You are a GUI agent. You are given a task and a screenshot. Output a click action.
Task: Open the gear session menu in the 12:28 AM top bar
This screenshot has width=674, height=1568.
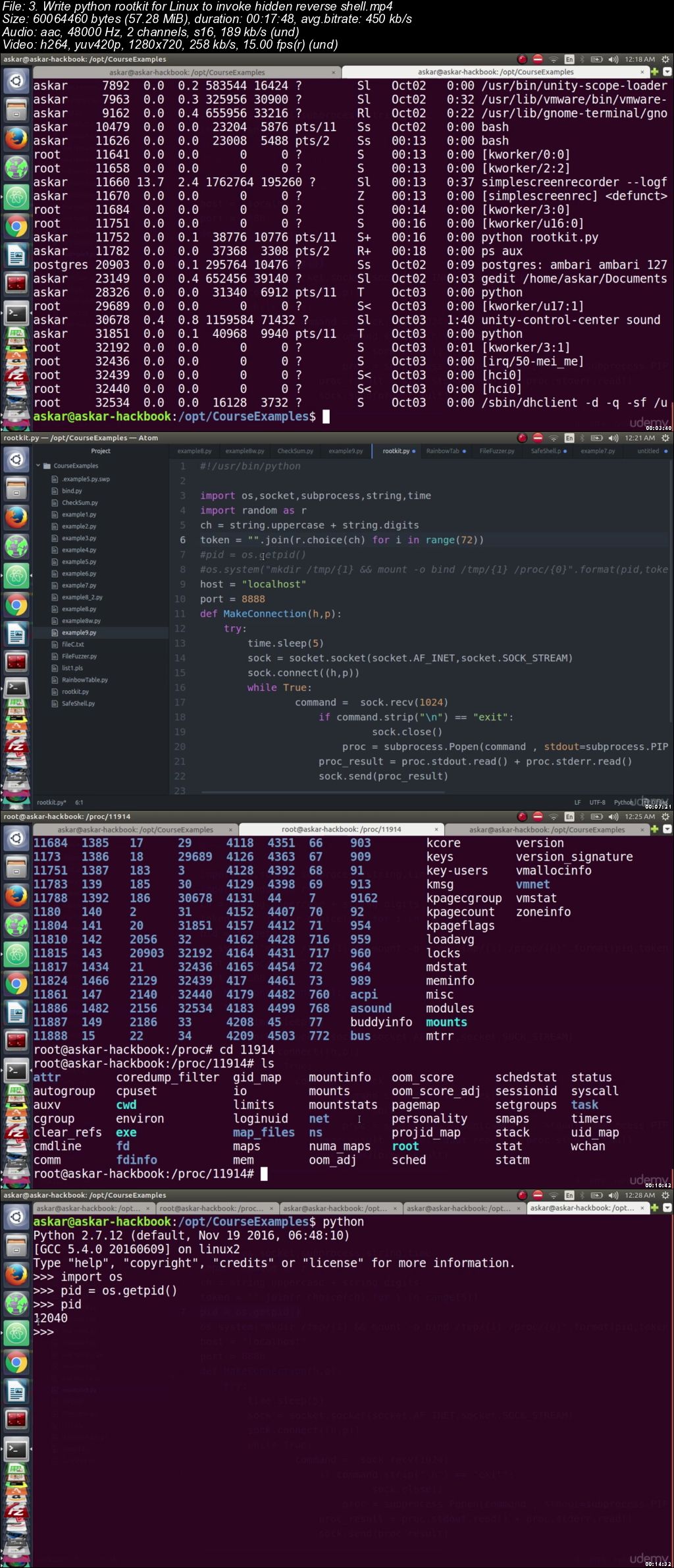665,1195
